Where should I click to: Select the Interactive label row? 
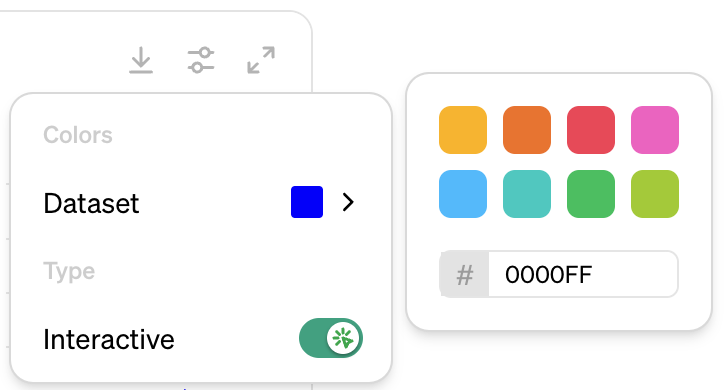(200, 339)
